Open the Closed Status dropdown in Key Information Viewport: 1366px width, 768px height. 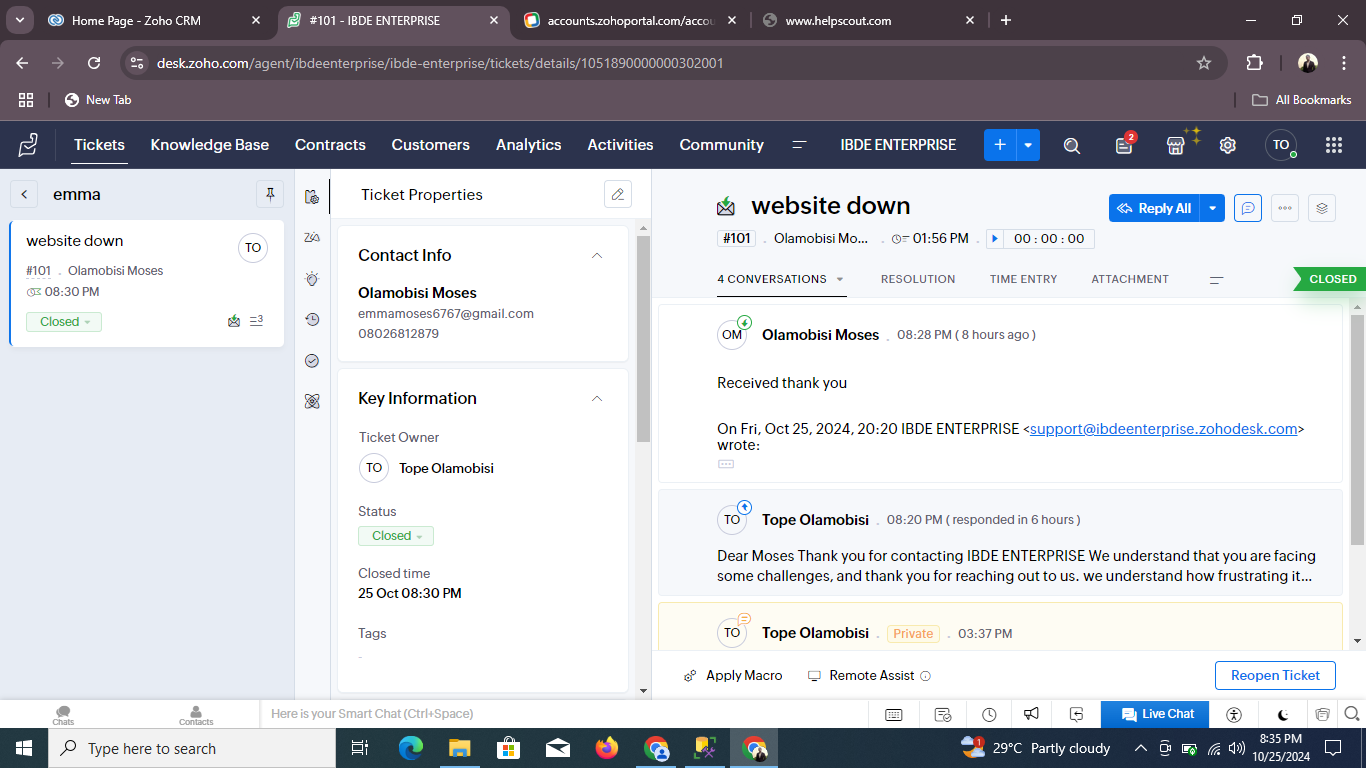[396, 536]
